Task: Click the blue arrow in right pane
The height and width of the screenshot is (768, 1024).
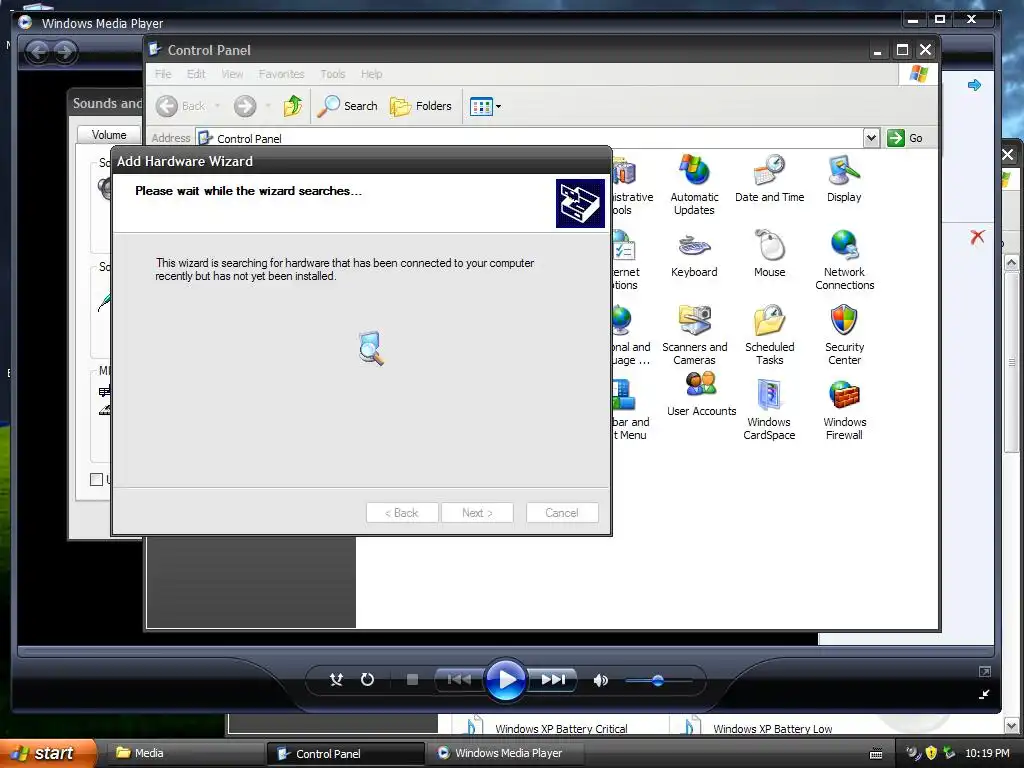Action: point(974,85)
